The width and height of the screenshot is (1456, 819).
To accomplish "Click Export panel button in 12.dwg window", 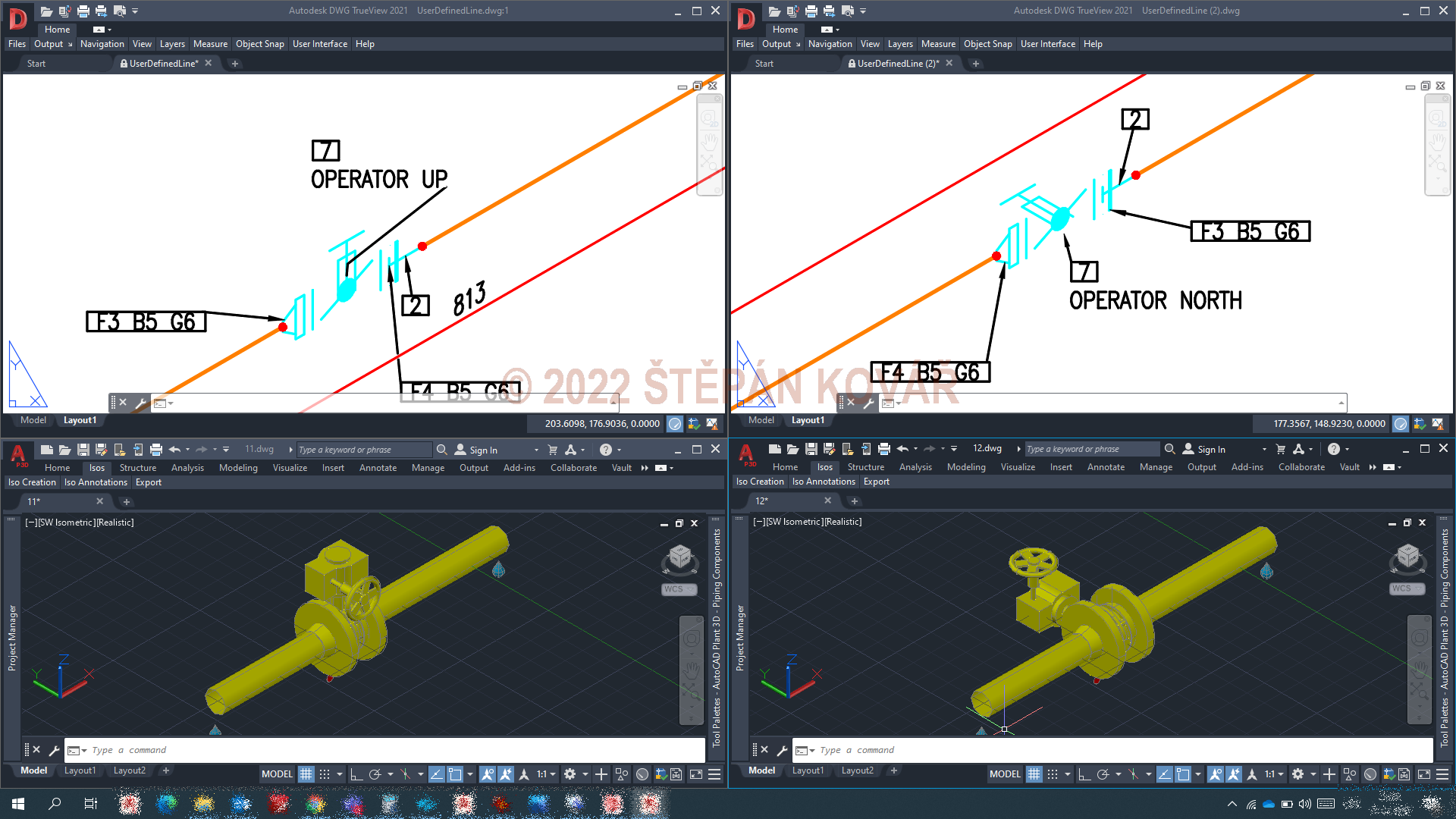I will pyautogui.click(x=877, y=482).
